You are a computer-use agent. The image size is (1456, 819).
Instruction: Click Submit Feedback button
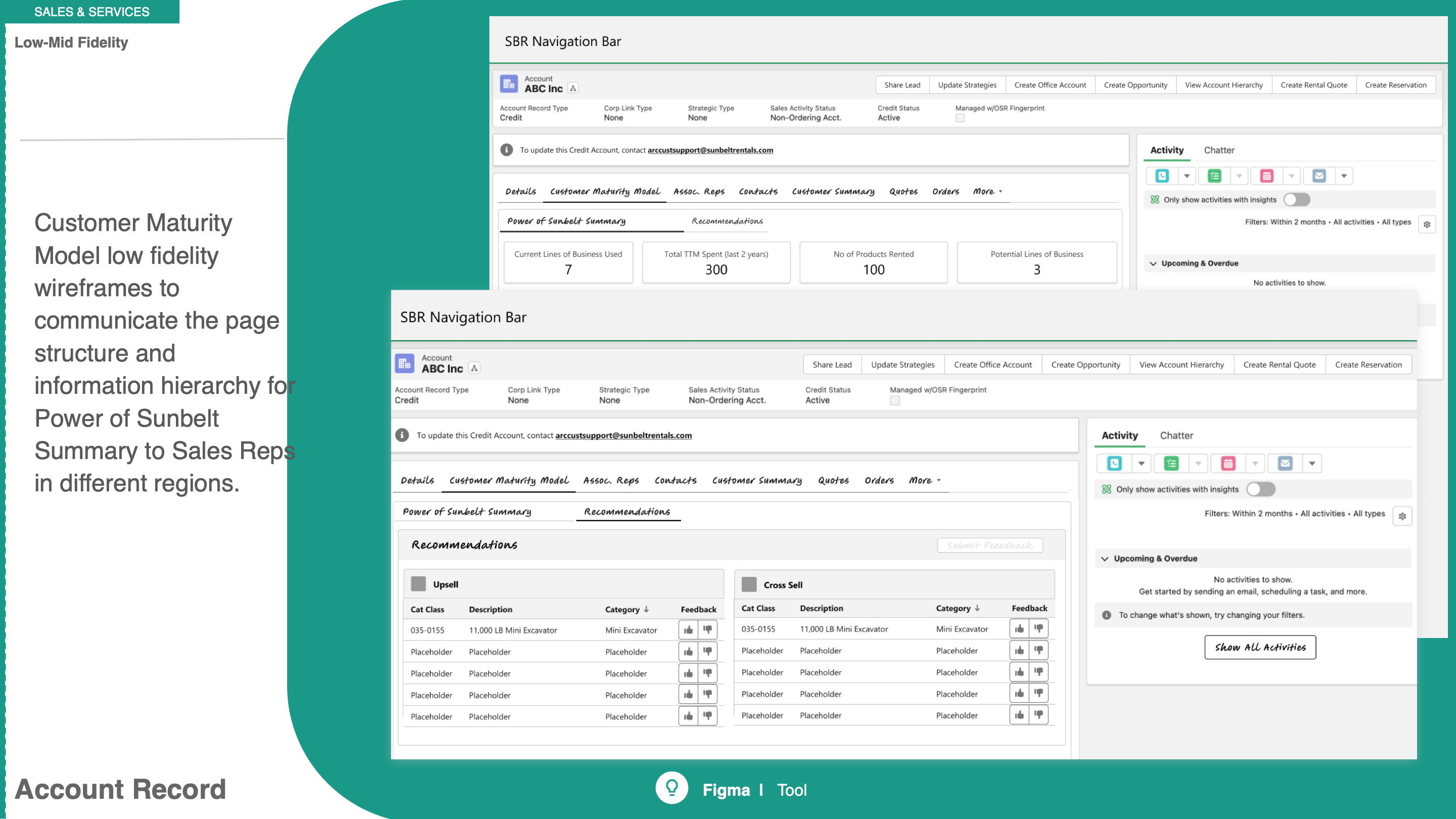(x=990, y=545)
